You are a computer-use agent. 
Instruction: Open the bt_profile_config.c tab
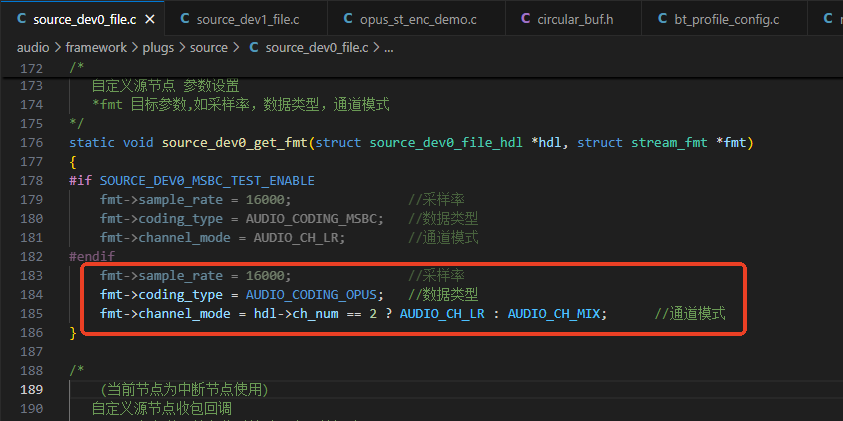pos(724,19)
